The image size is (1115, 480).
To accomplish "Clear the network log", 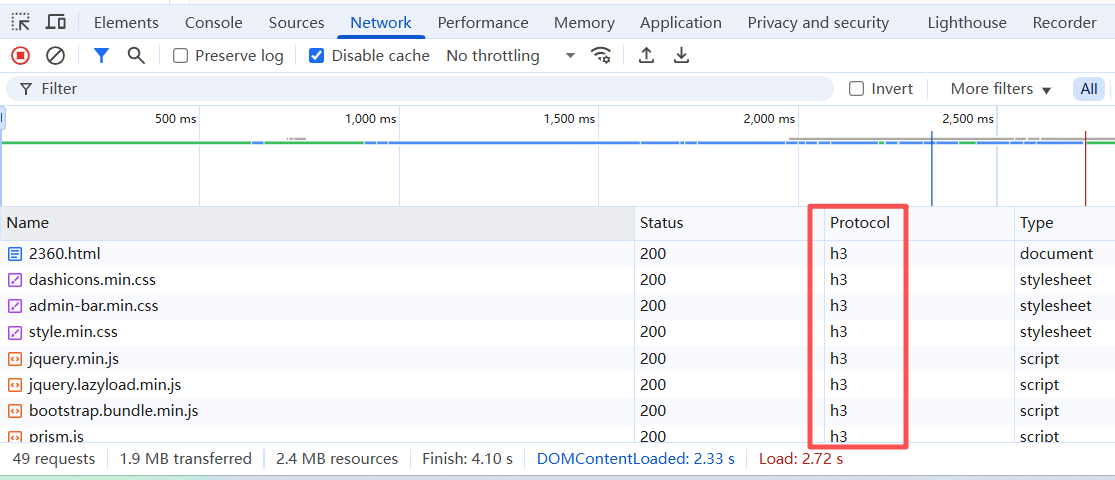I will point(55,55).
